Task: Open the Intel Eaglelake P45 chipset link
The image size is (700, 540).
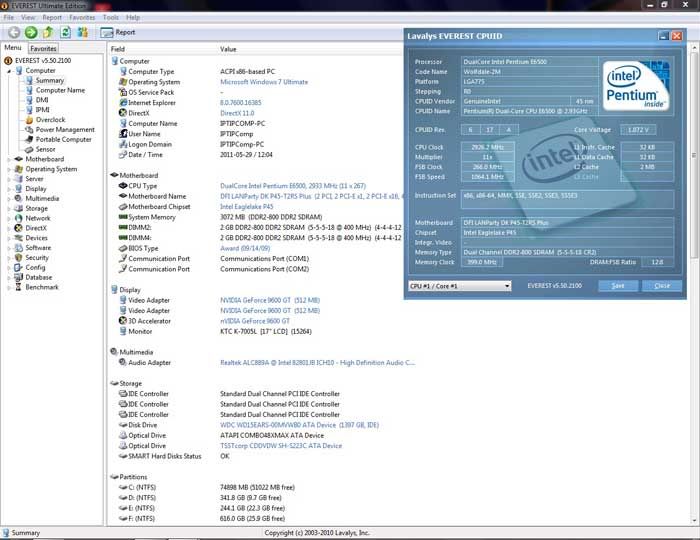Action: (246, 207)
